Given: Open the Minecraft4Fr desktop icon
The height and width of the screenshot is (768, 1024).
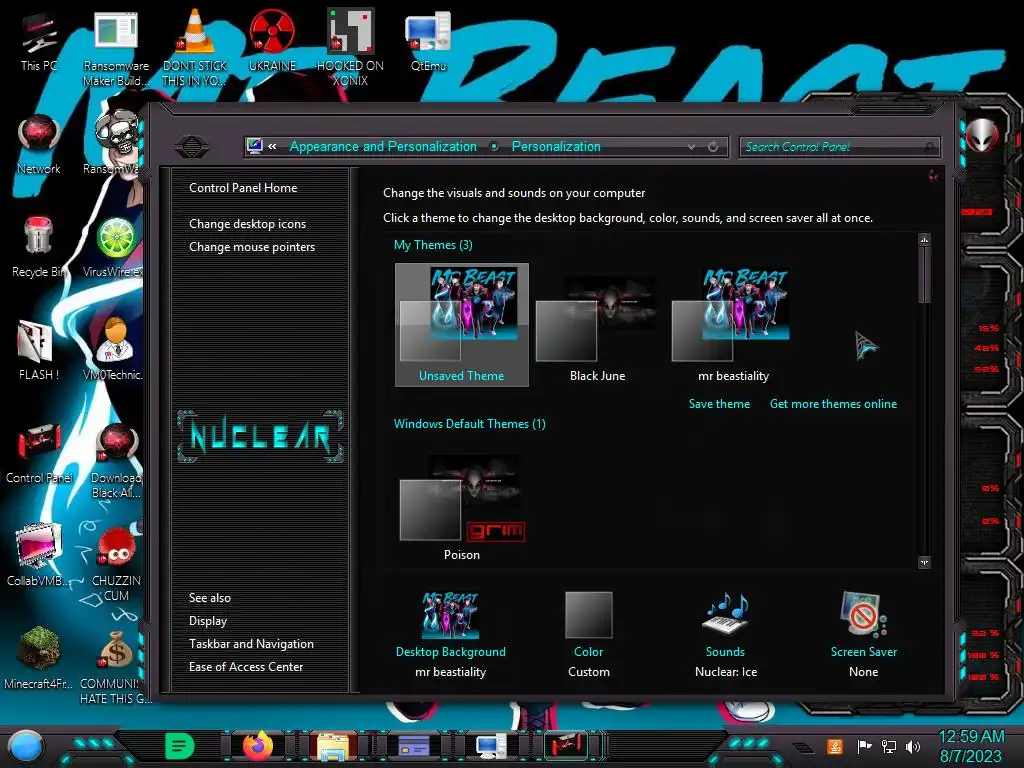Looking at the screenshot, I should point(38,655).
